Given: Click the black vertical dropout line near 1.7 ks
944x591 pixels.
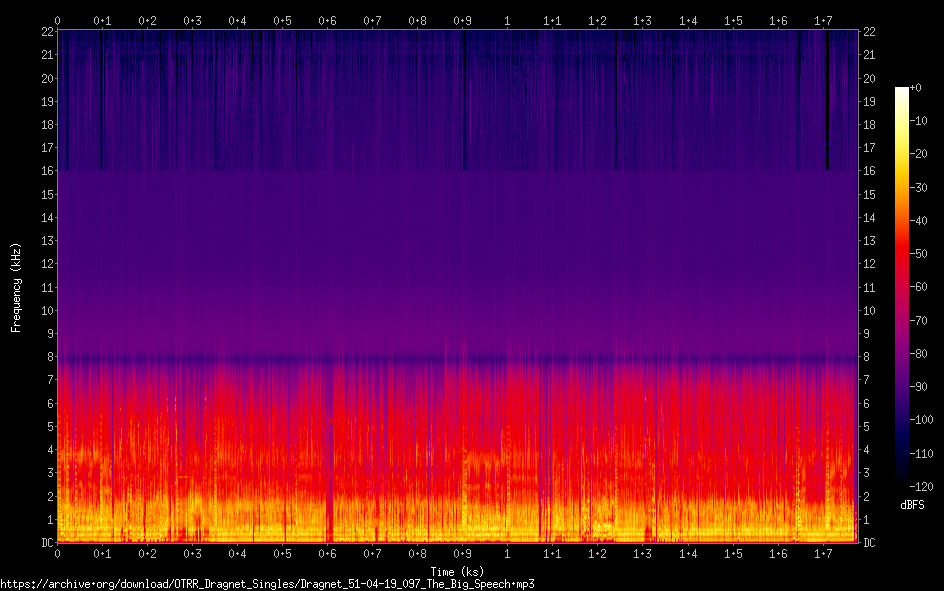Looking at the screenshot, I should coord(827,100).
